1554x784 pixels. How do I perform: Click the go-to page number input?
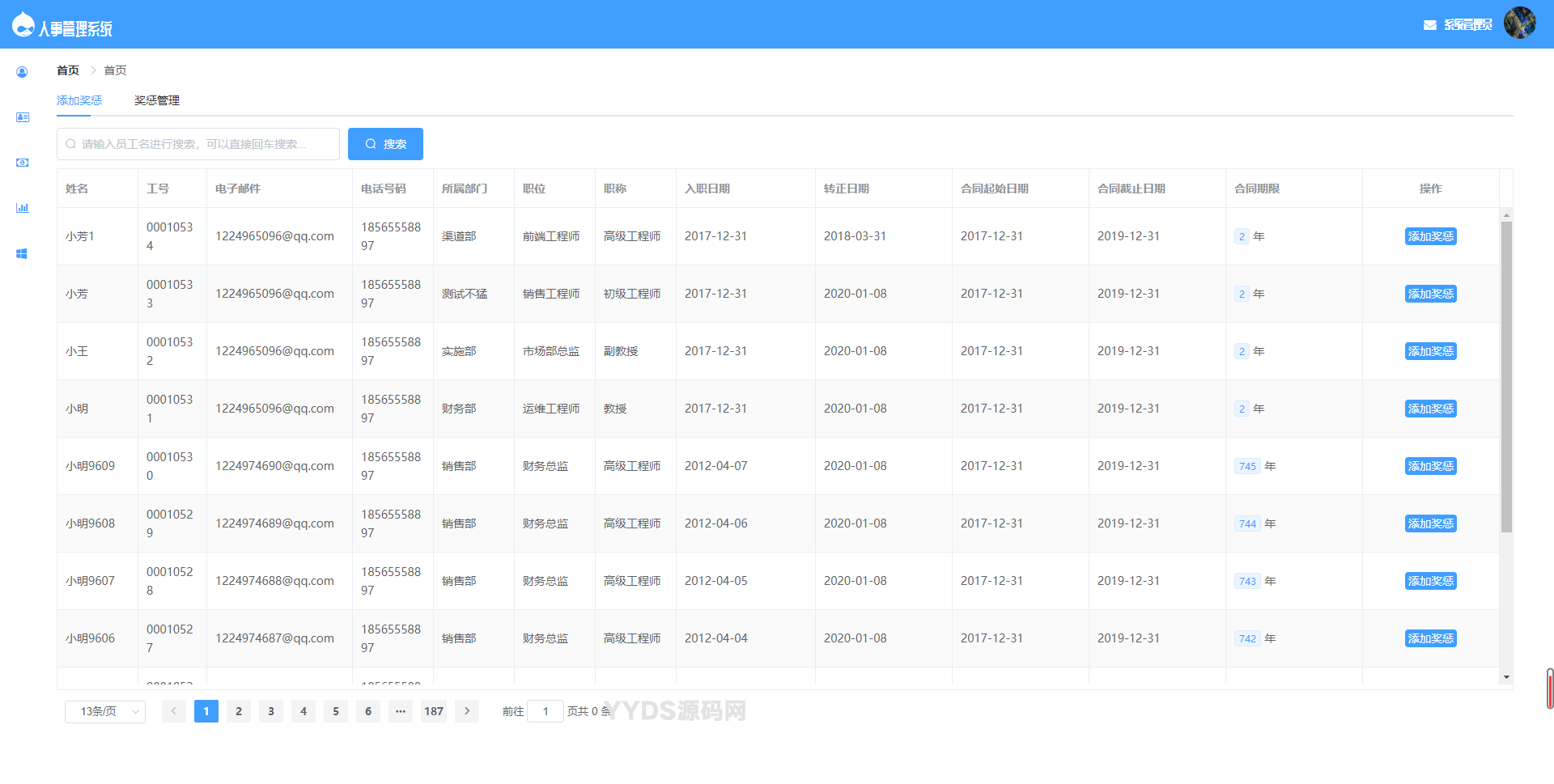coord(546,711)
